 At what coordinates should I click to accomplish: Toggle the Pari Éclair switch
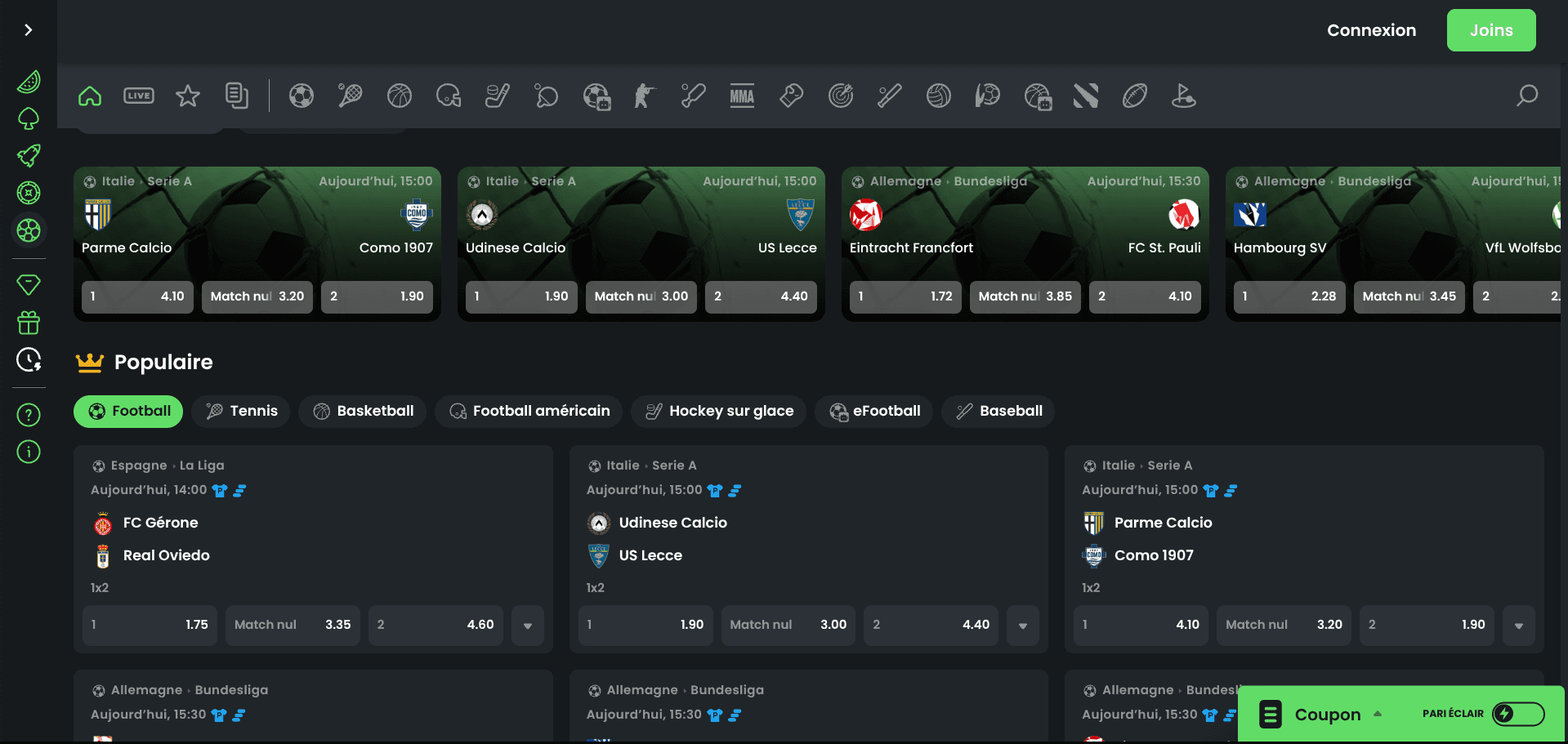[1518, 714]
